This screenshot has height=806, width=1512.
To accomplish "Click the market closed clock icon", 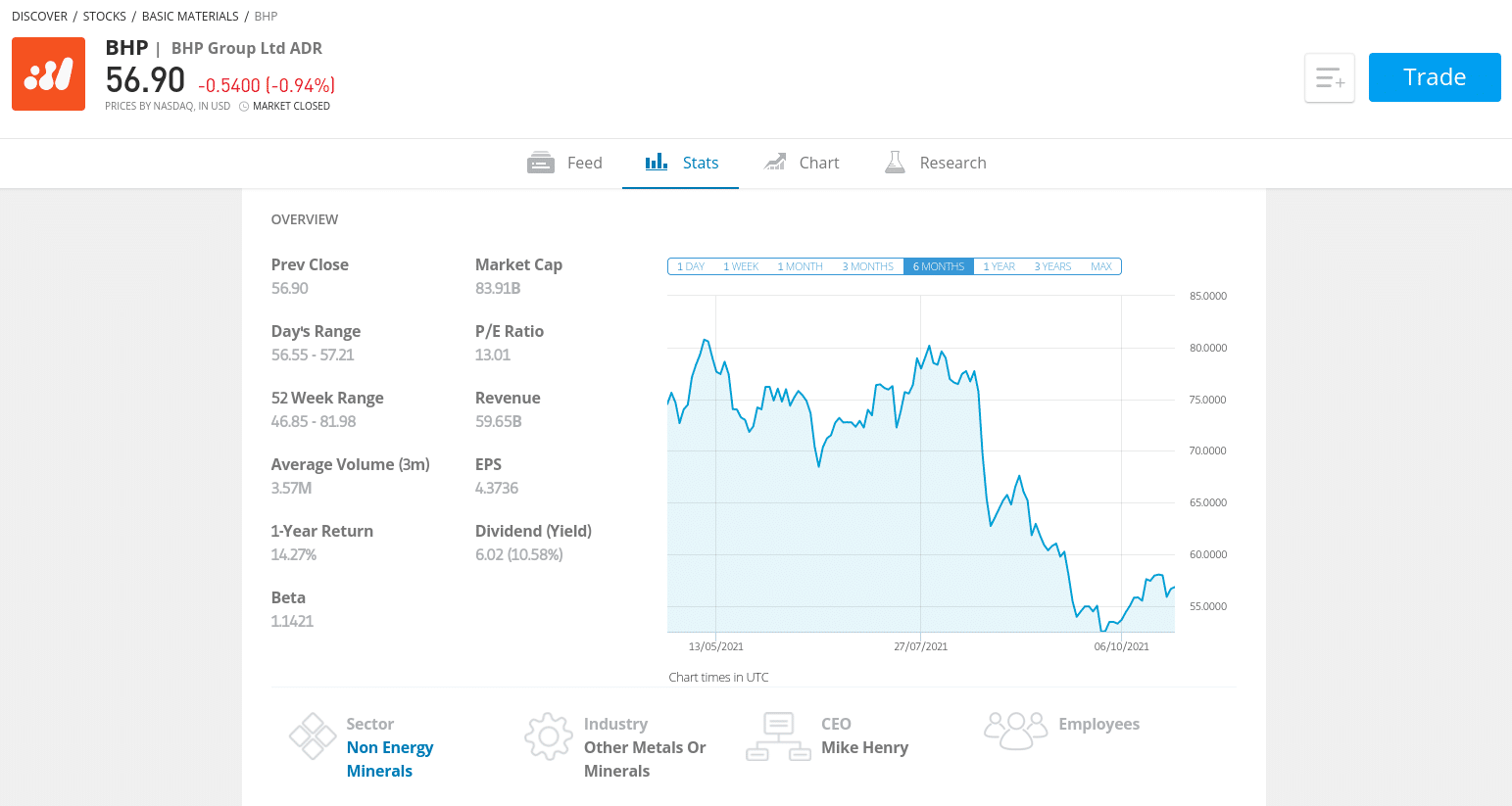I will [244, 107].
